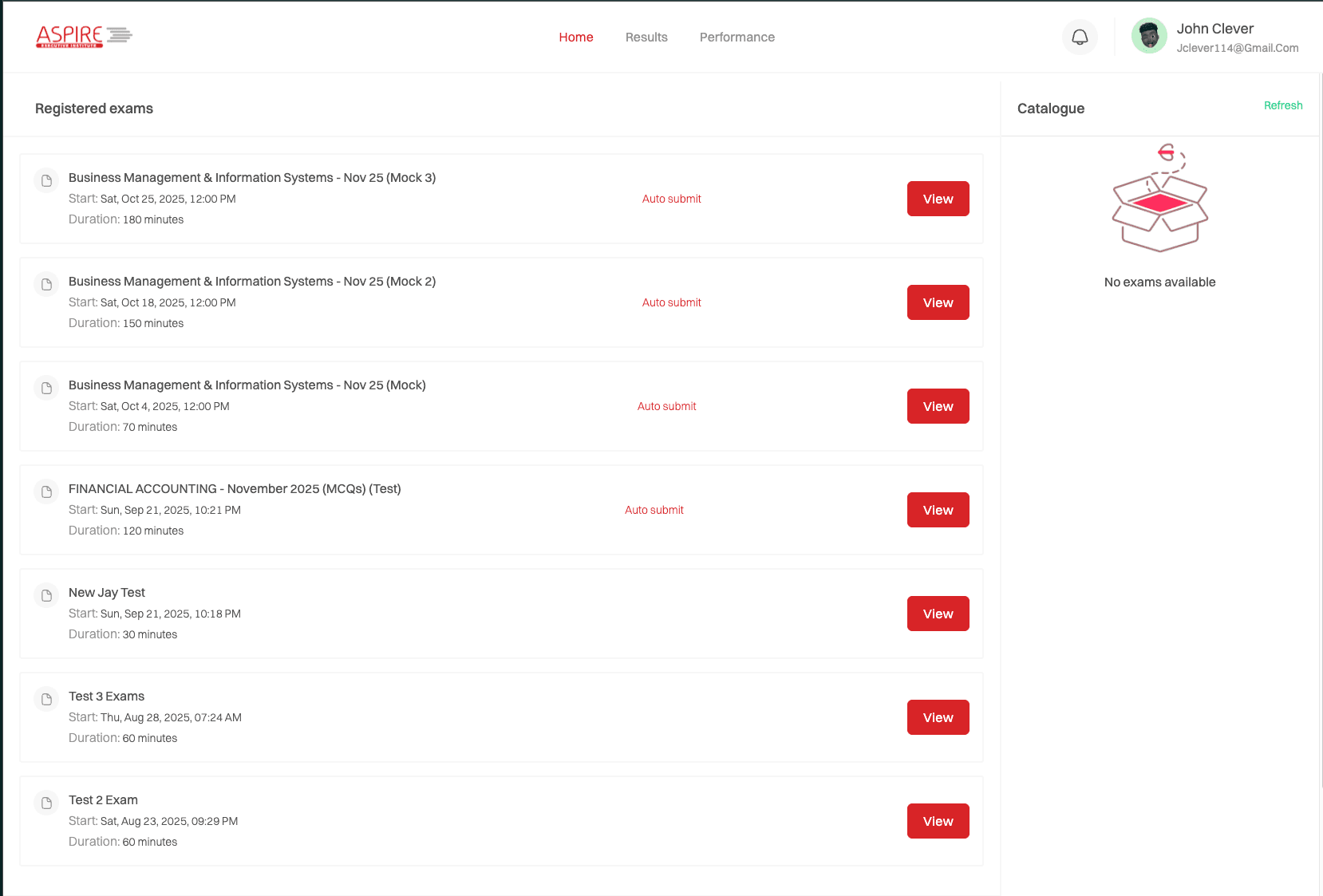Image resolution: width=1323 pixels, height=896 pixels.
Task: Click the 180 minutes duration
Action: click(153, 219)
